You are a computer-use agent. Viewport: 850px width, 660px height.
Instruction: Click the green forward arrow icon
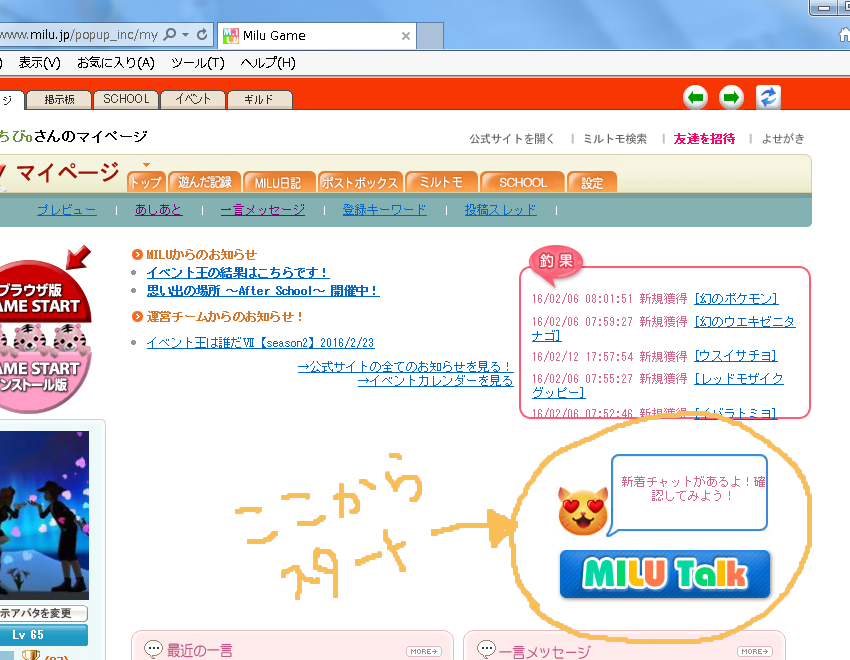click(731, 98)
